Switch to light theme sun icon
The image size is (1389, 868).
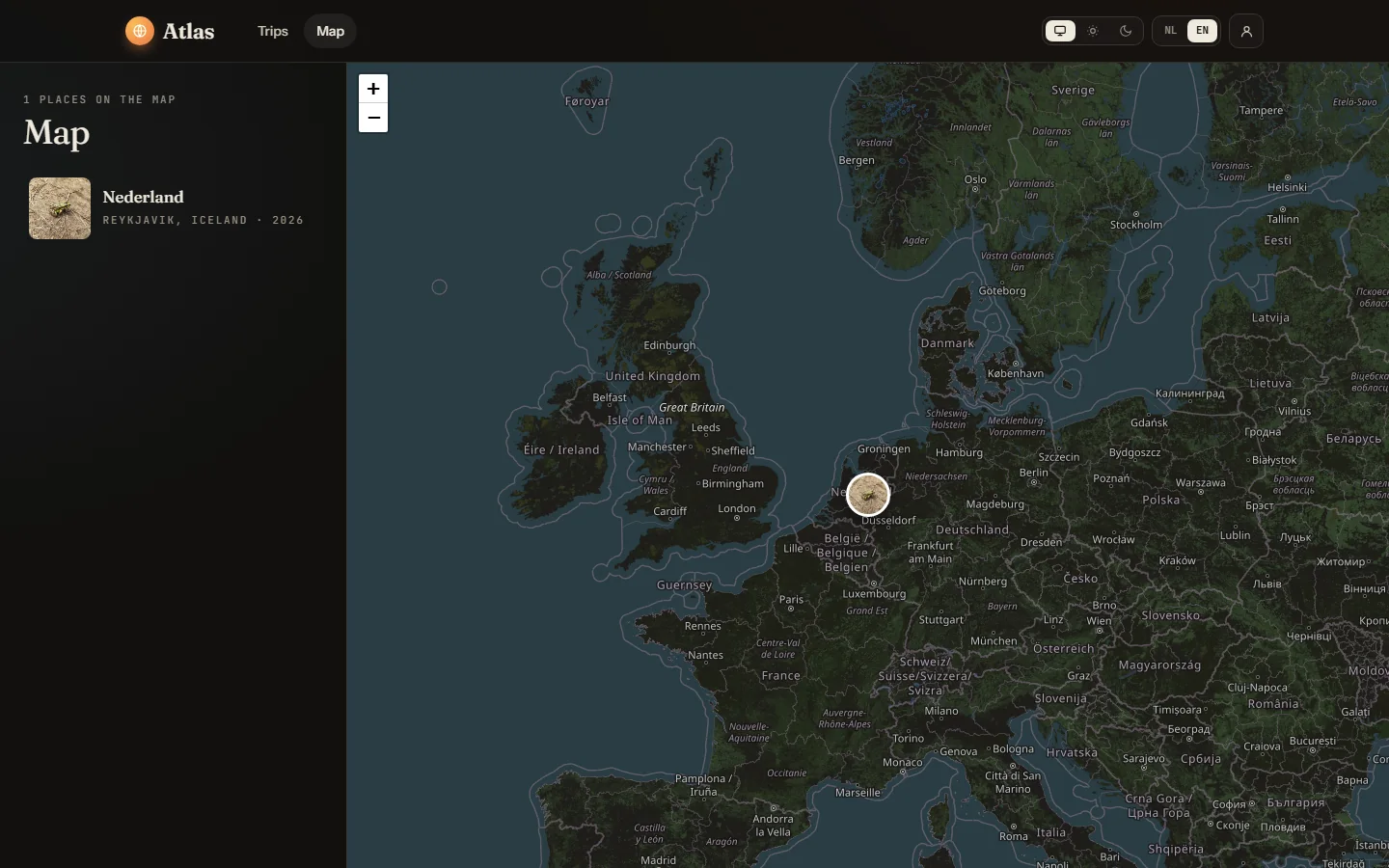click(1093, 31)
